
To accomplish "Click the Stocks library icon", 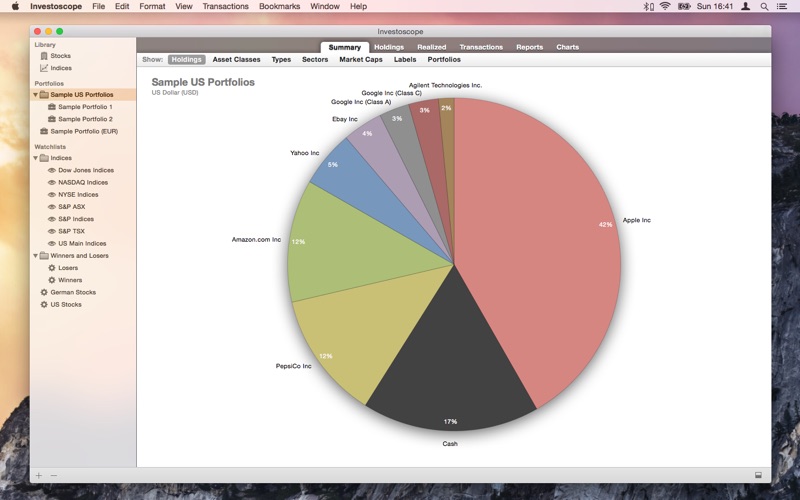I will (x=44, y=56).
